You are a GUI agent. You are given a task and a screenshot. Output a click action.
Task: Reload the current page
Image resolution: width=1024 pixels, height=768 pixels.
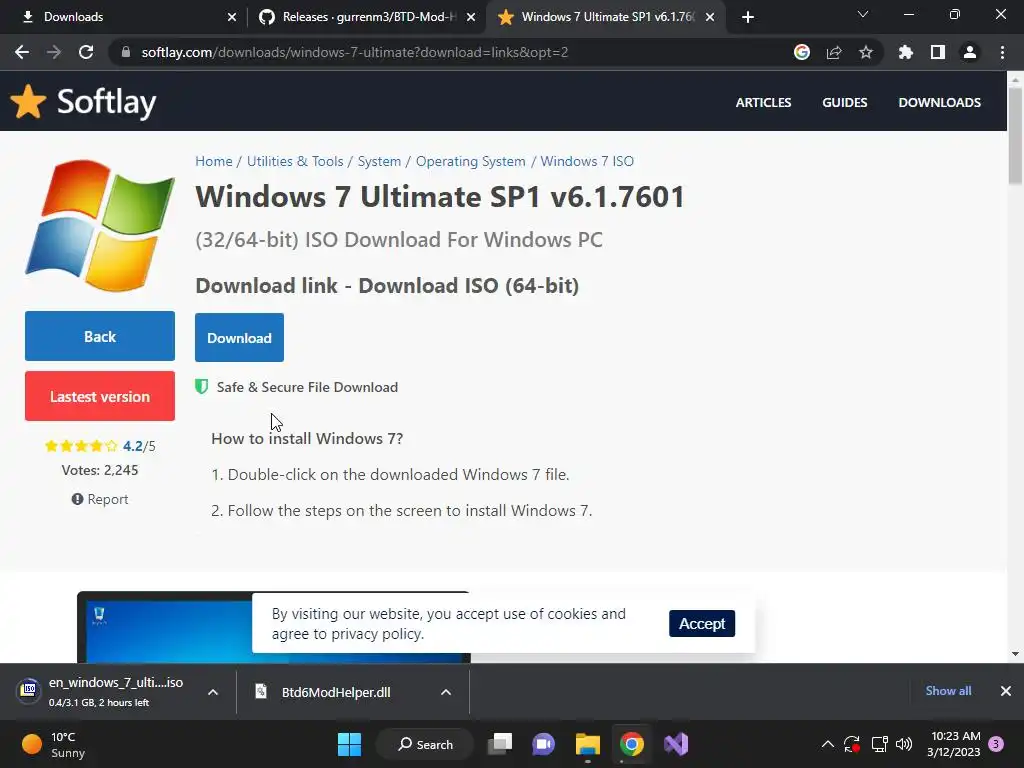pyautogui.click(x=86, y=52)
